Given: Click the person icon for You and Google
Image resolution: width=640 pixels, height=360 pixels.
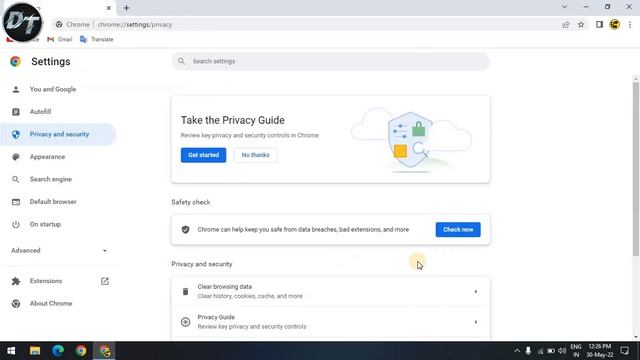Looking at the screenshot, I should tap(16, 89).
